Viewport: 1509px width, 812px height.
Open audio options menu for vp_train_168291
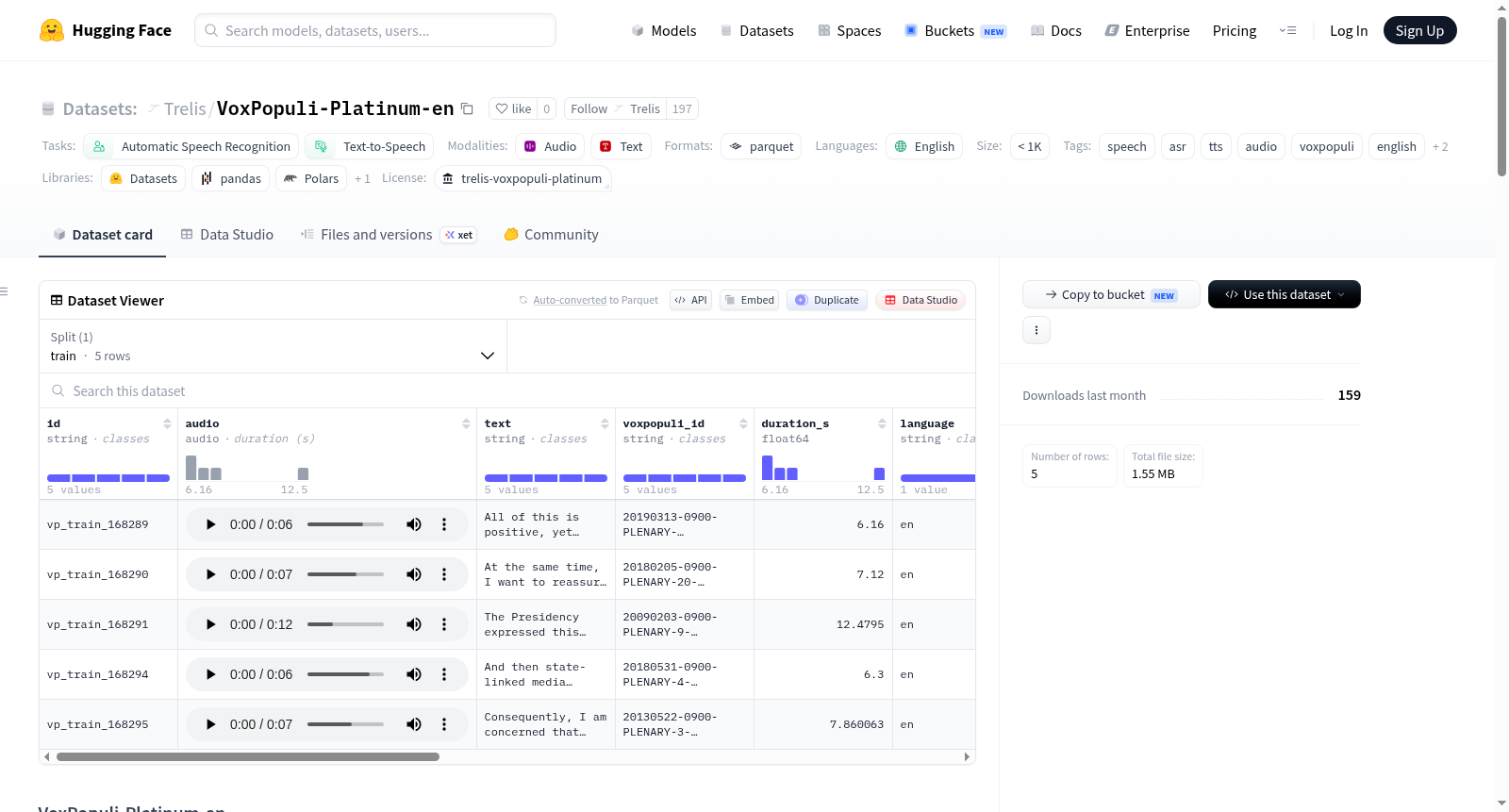[x=444, y=624]
